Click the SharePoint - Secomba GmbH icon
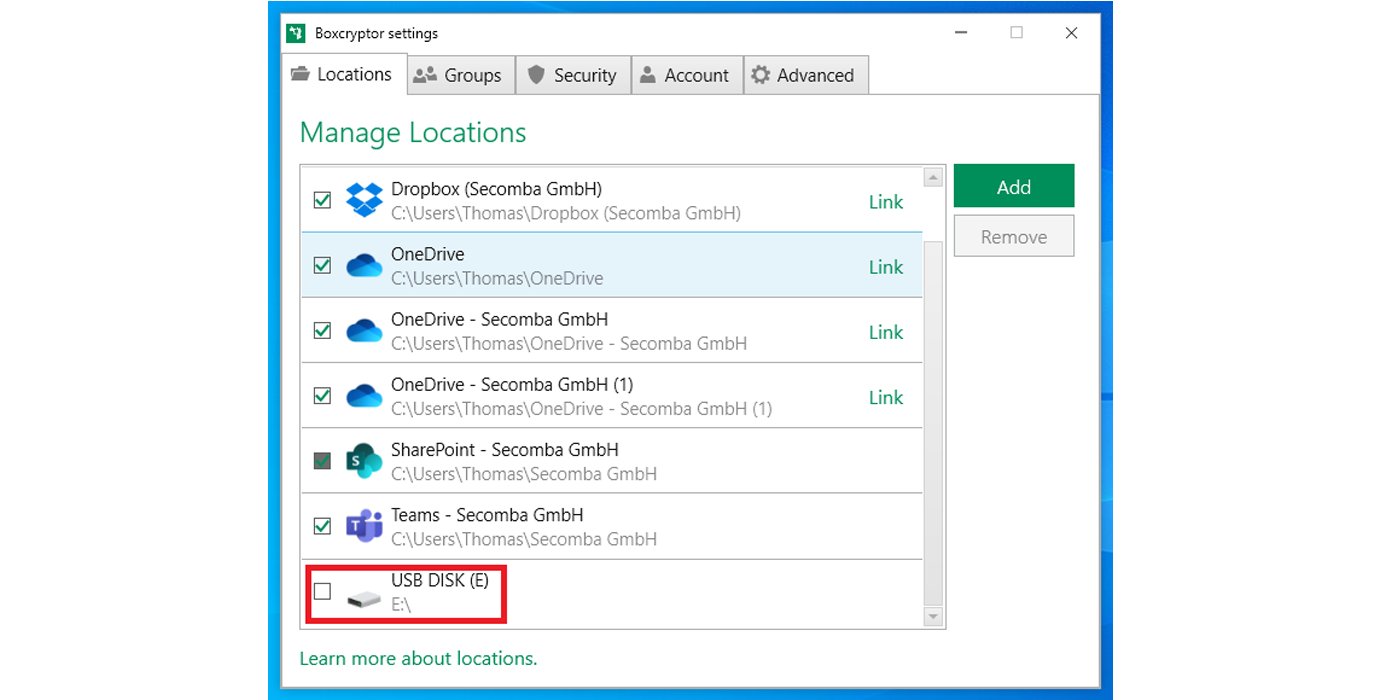 pos(364,461)
